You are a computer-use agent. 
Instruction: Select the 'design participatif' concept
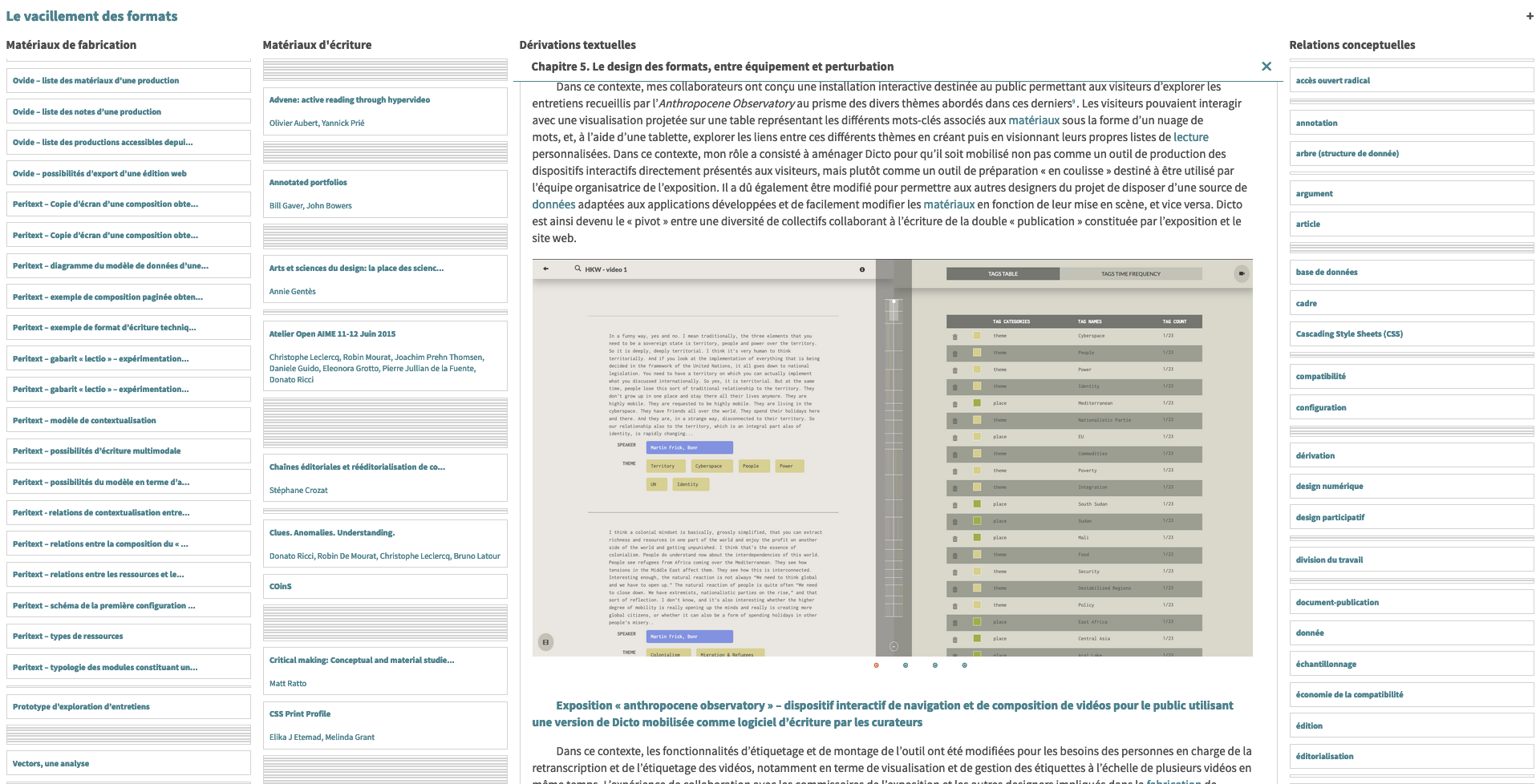(1412, 517)
